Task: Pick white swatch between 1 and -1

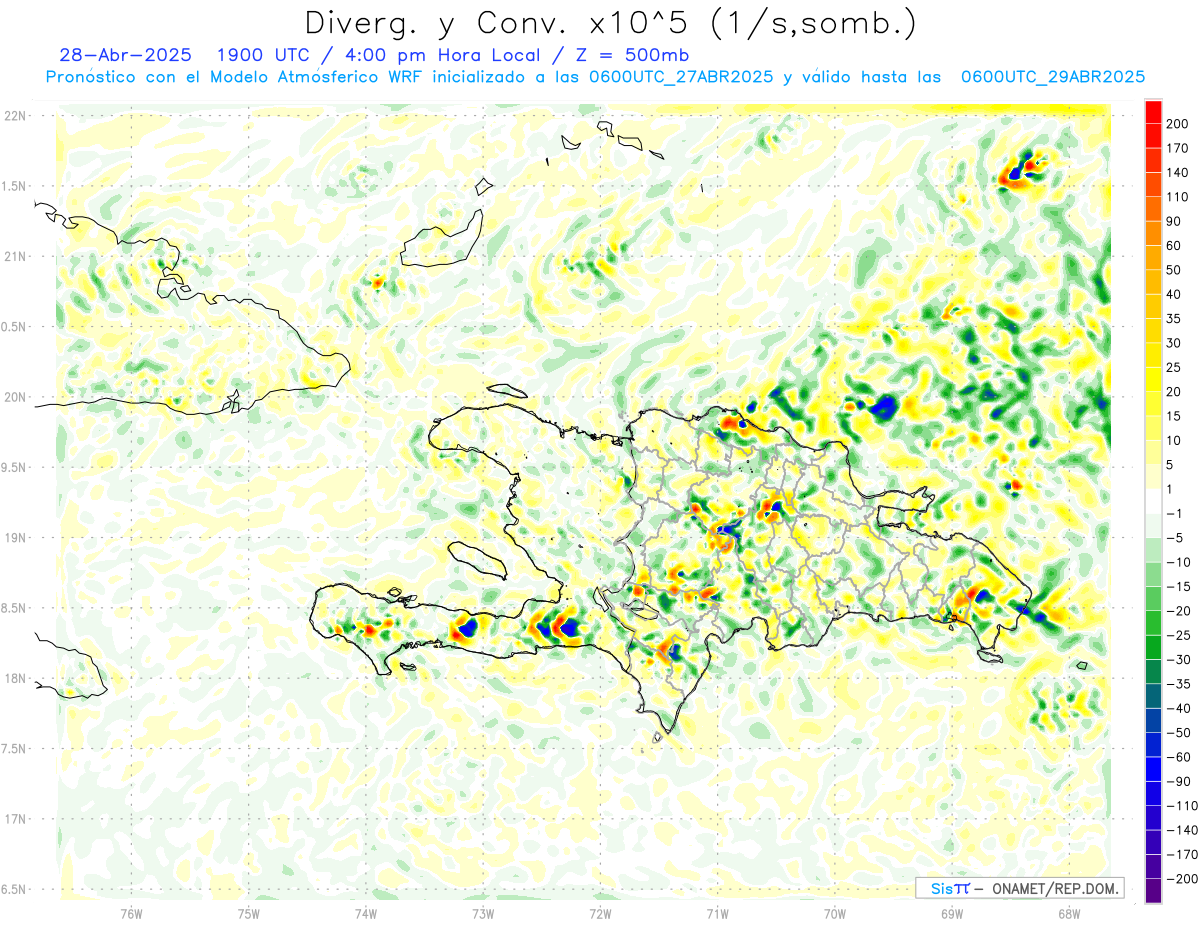Action: tap(1154, 501)
